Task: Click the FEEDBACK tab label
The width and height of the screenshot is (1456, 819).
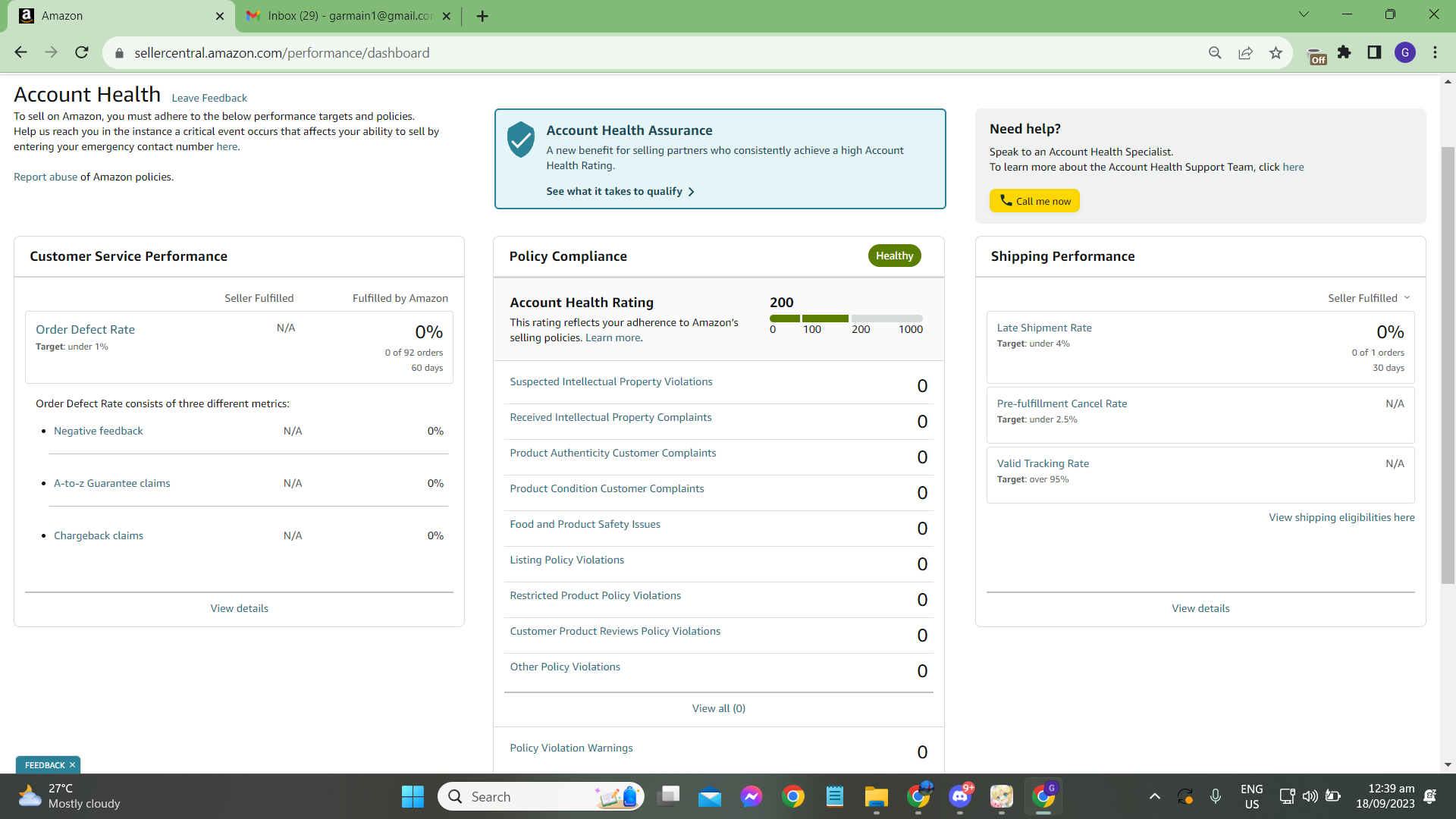Action: [45, 765]
